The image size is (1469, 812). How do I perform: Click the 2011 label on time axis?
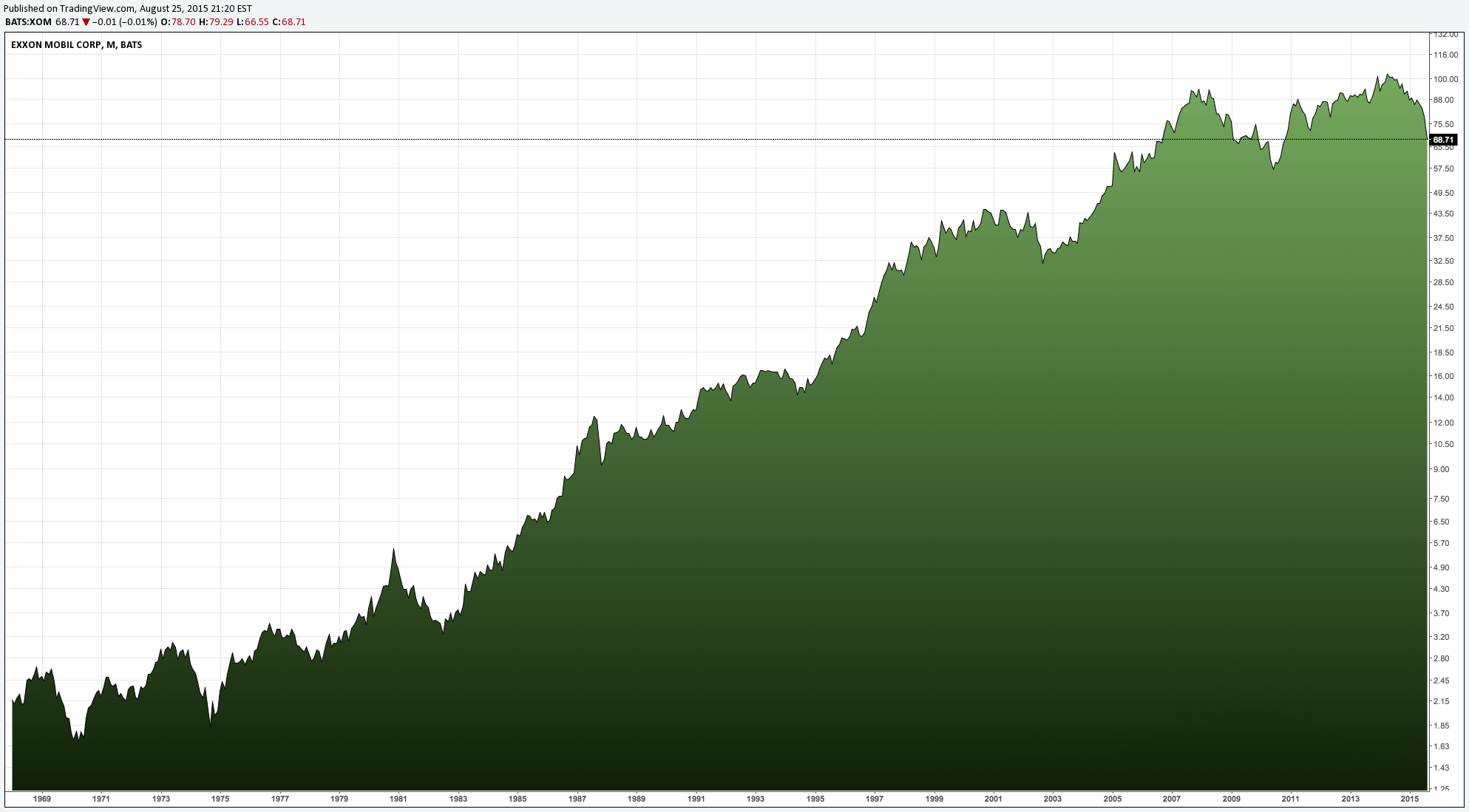click(1291, 799)
